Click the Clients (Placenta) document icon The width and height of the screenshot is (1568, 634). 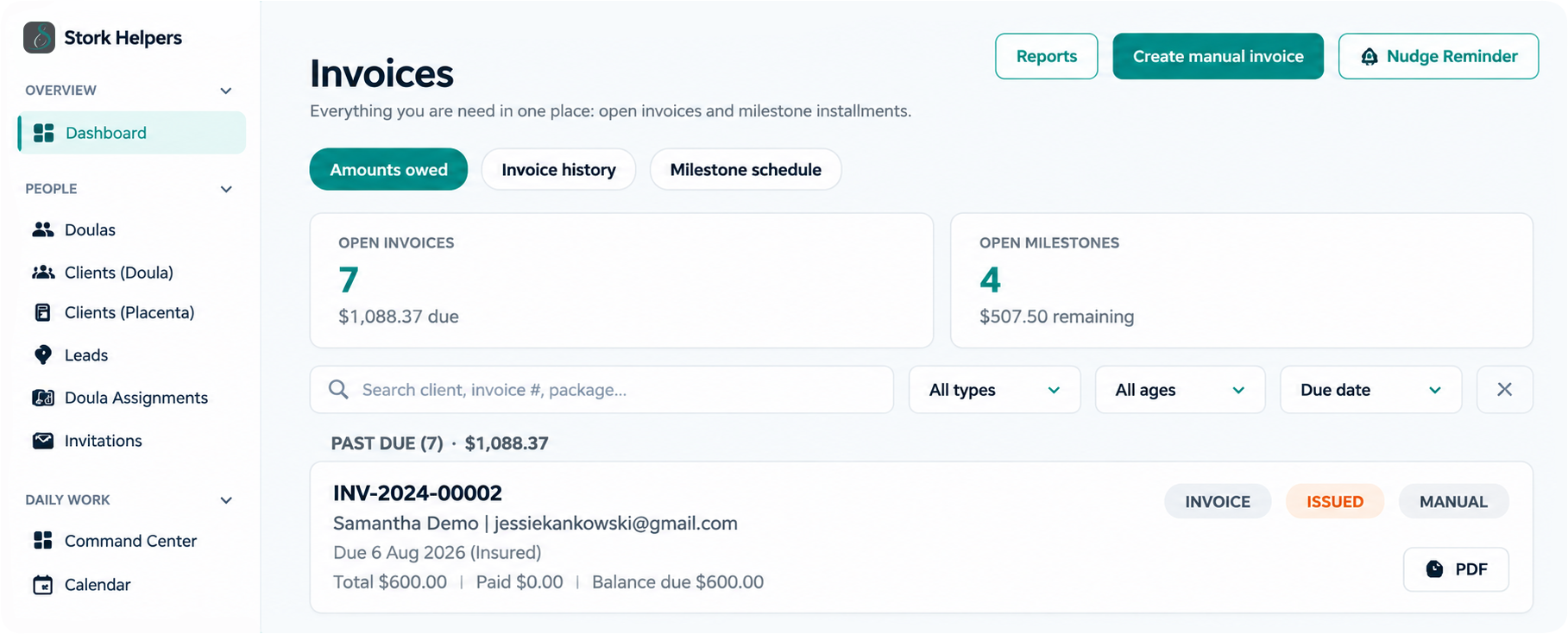42,312
